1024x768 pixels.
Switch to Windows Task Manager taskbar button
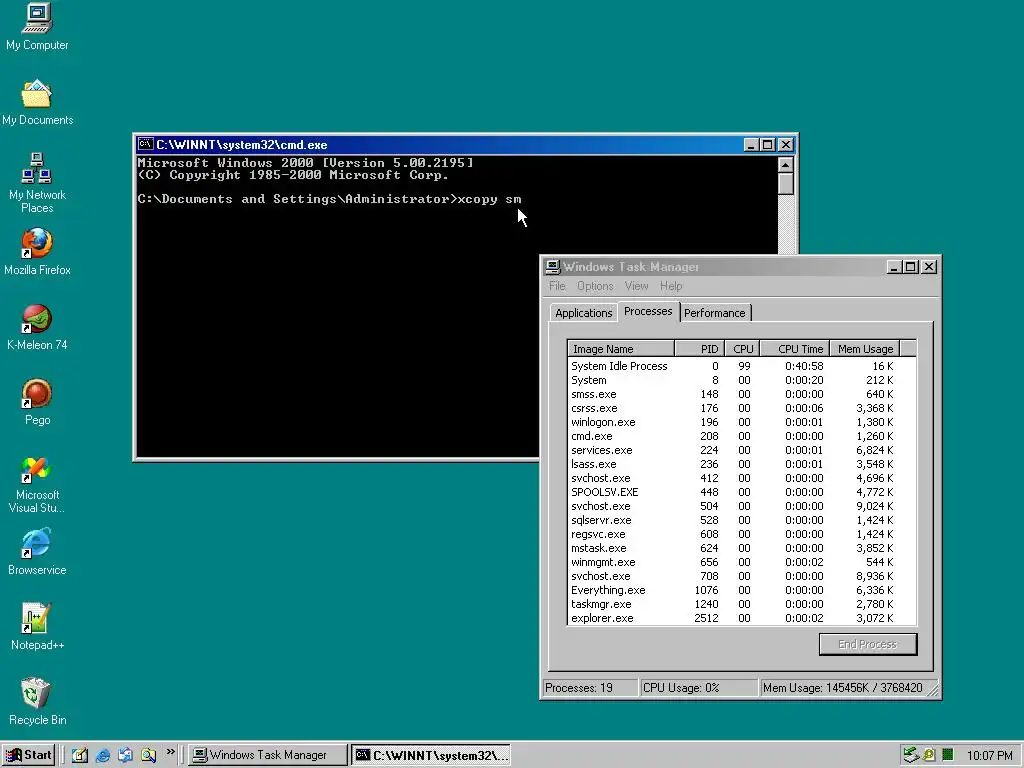(268, 755)
